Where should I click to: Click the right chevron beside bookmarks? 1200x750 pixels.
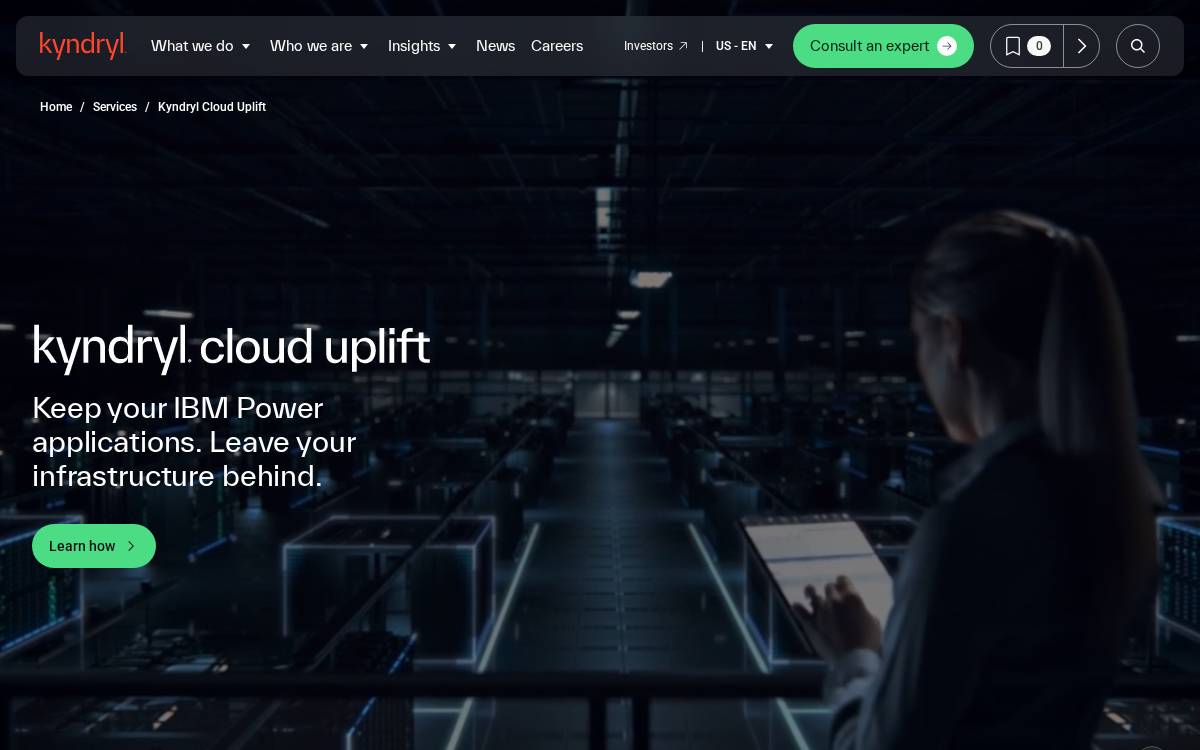[1081, 46]
